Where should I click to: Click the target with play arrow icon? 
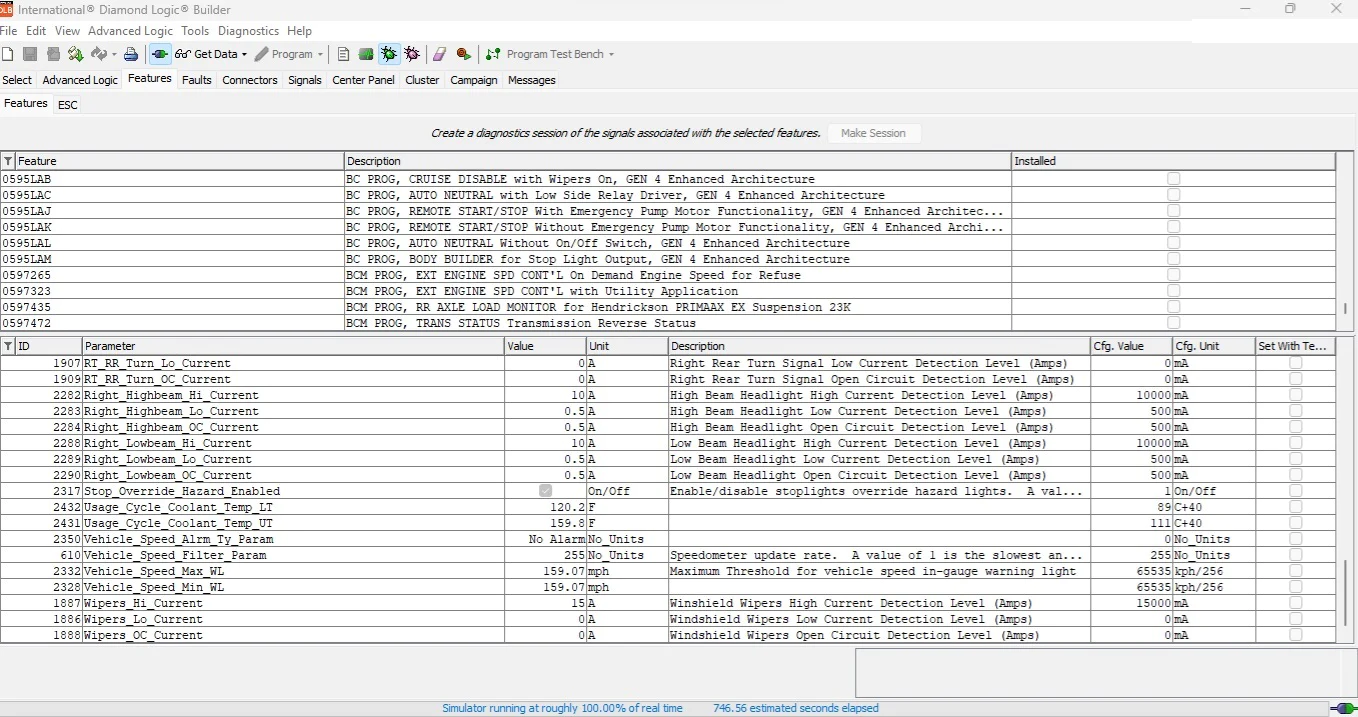(x=464, y=54)
